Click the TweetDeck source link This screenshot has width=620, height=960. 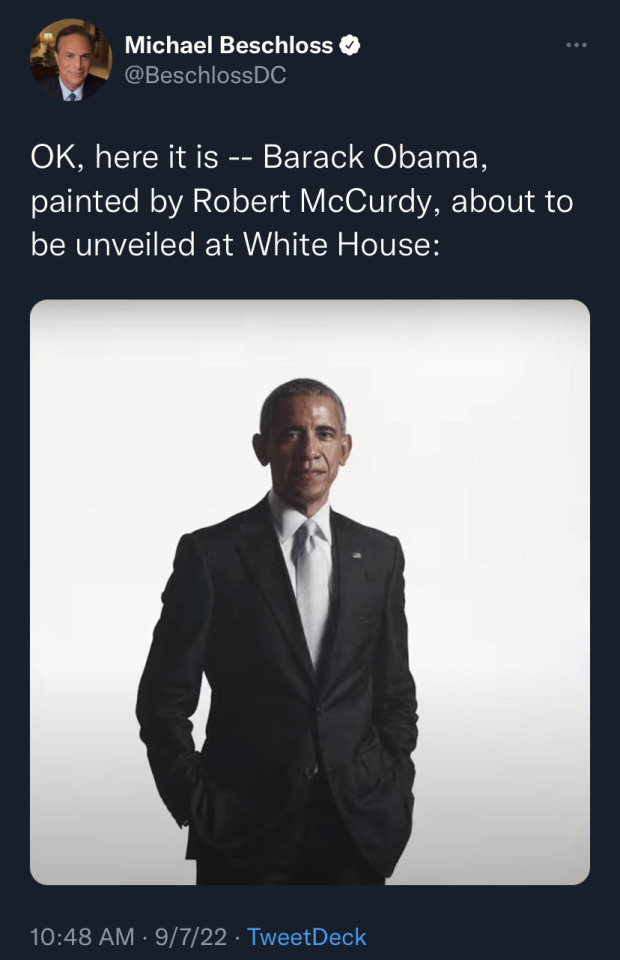click(x=306, y=937)
